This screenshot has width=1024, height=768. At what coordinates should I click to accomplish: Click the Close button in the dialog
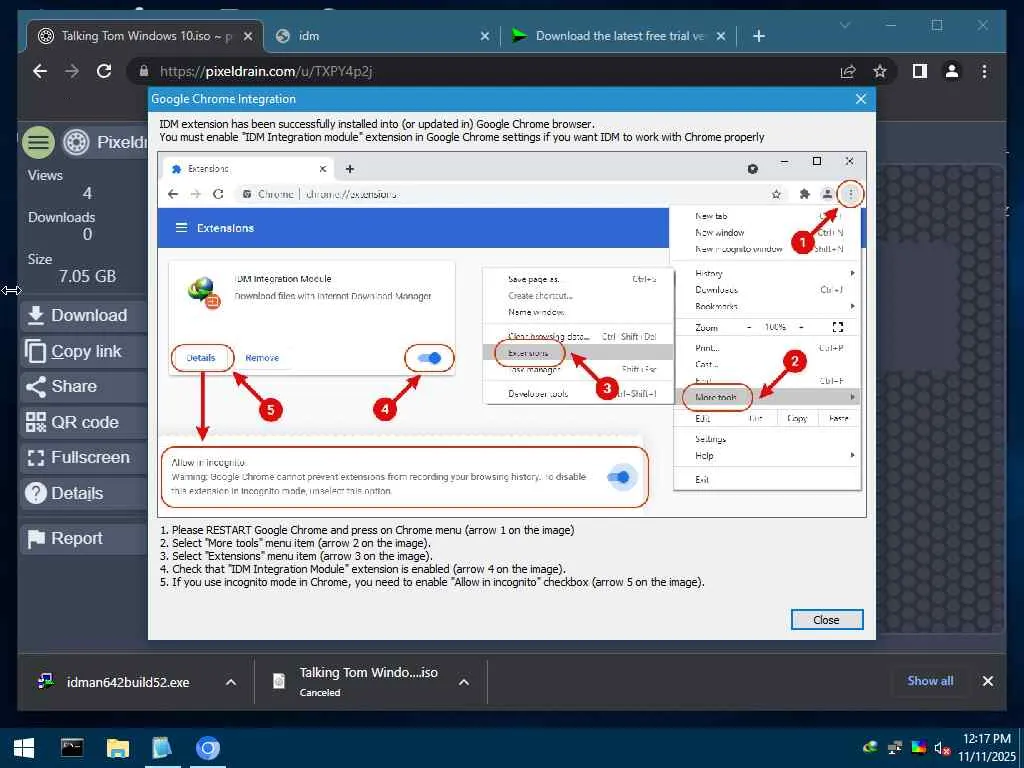(x=826, y=620)
